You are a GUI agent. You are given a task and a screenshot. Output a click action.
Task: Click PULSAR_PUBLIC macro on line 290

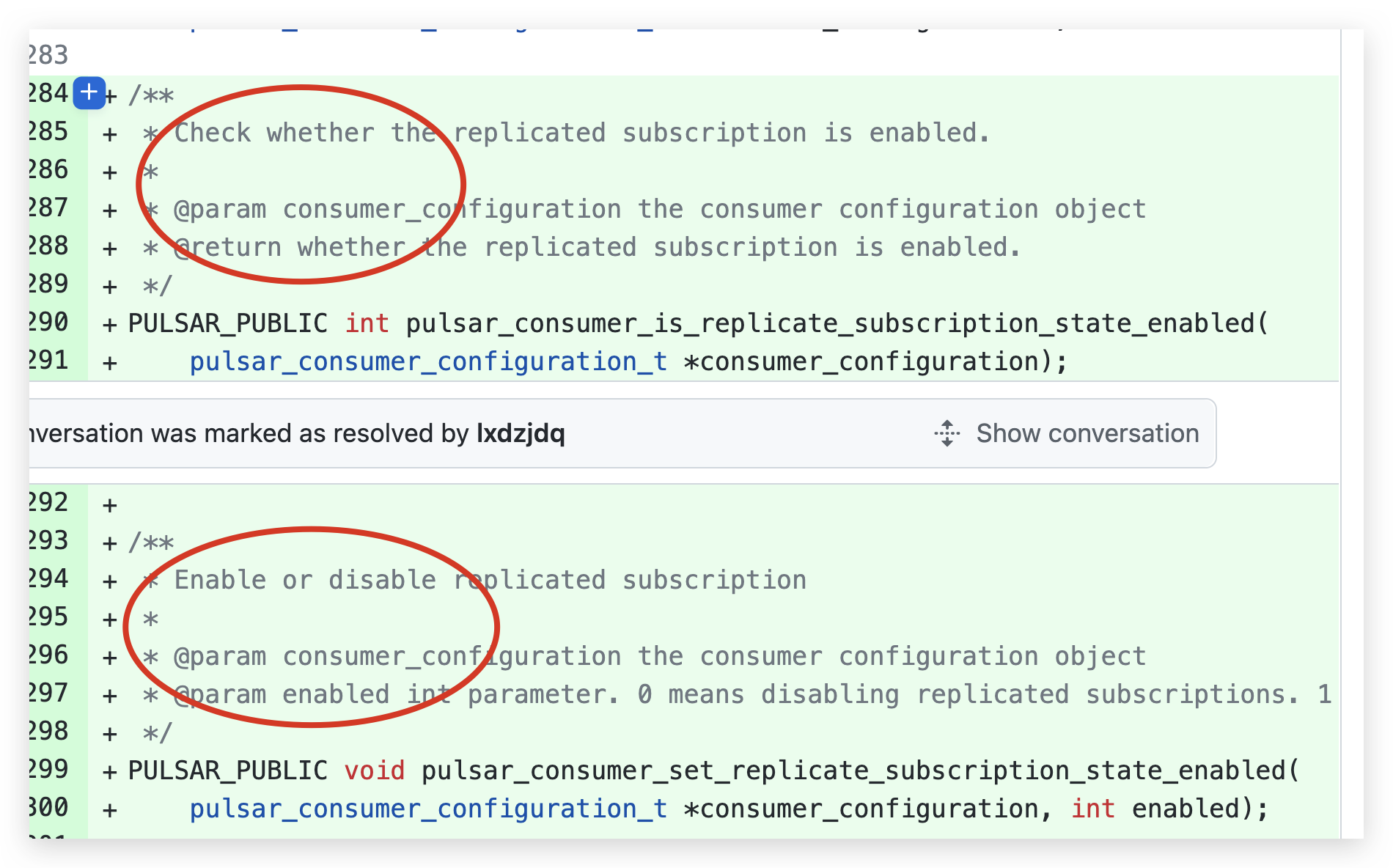pos(228,324)
